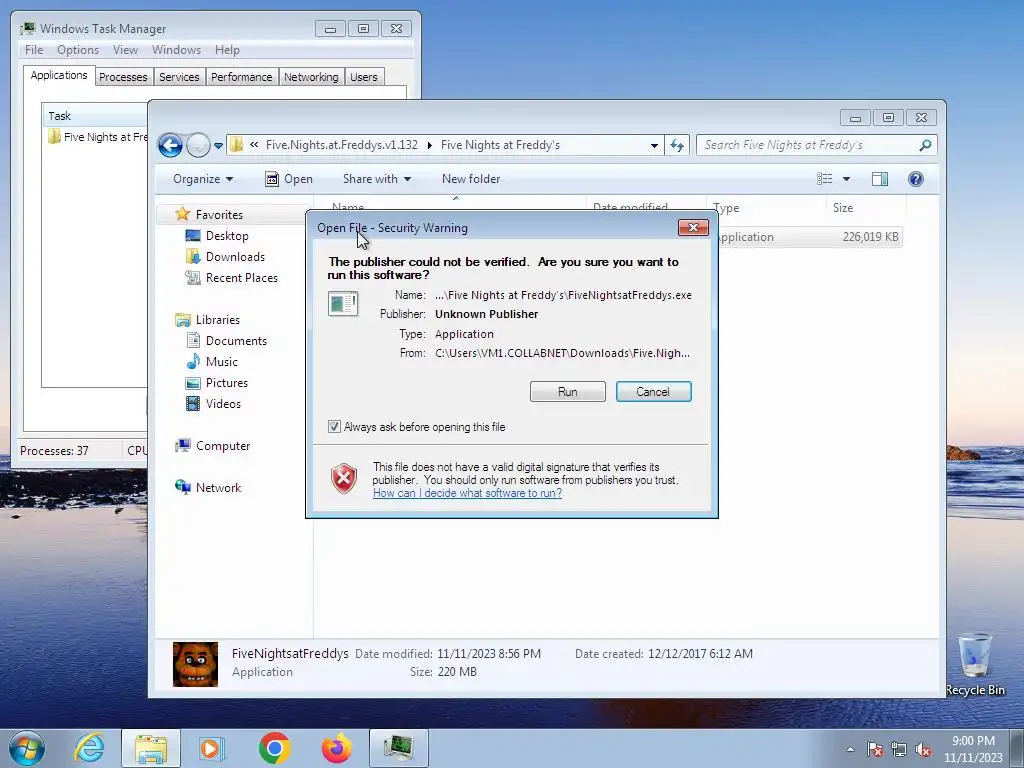Switch to Performance tab in Task Manager
Viewport: 1024px width, 768px height.
click(241, 77)
